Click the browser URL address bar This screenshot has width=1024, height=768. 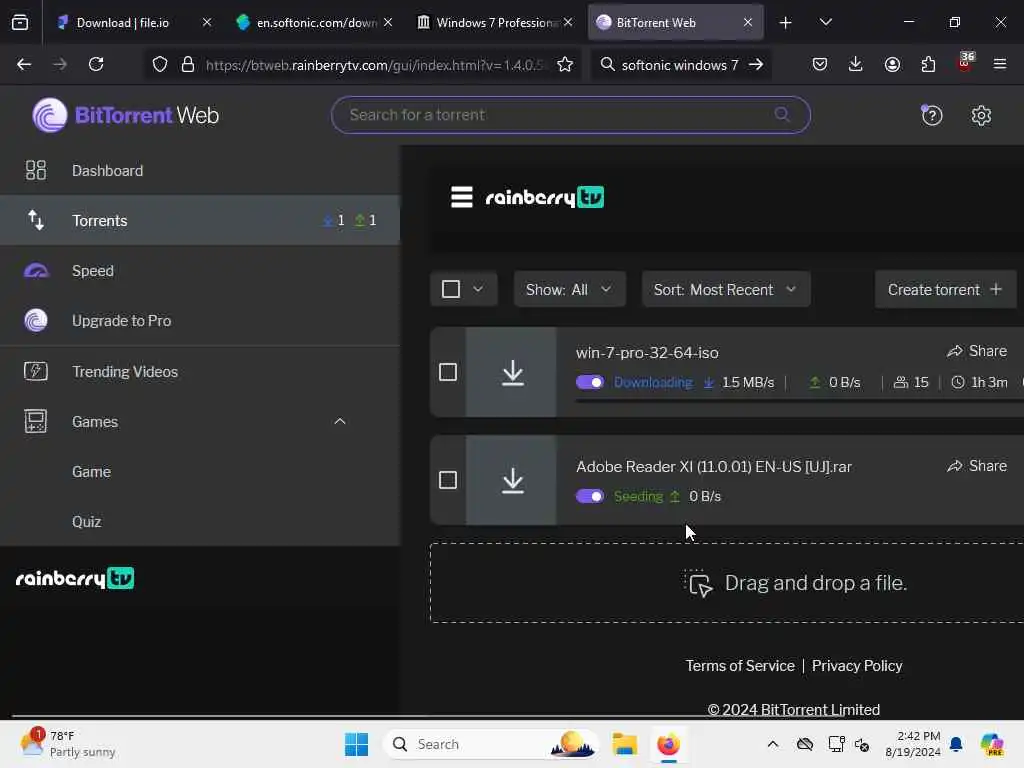click(x=372, y=65)
